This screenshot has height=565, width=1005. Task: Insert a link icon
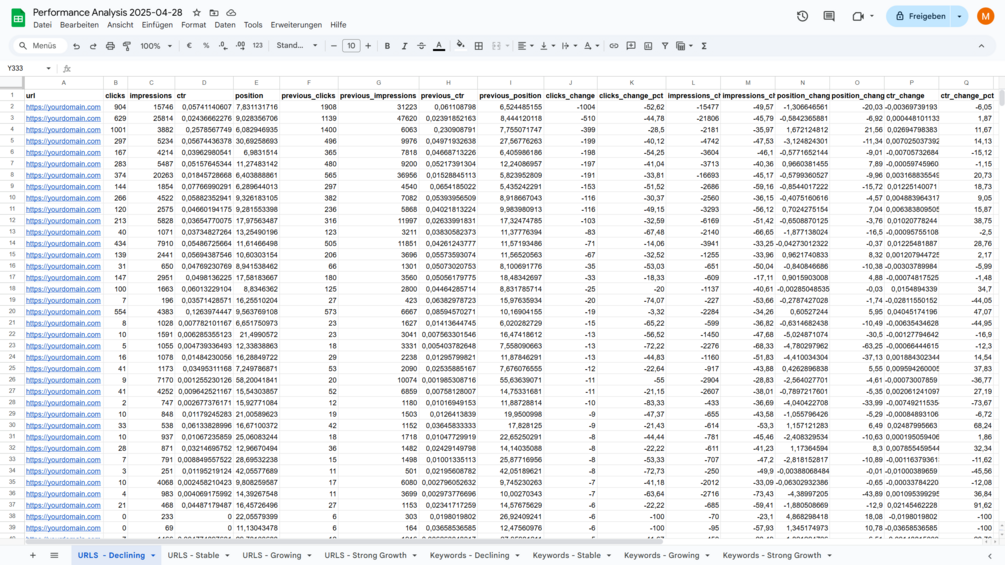click(613, 46)
